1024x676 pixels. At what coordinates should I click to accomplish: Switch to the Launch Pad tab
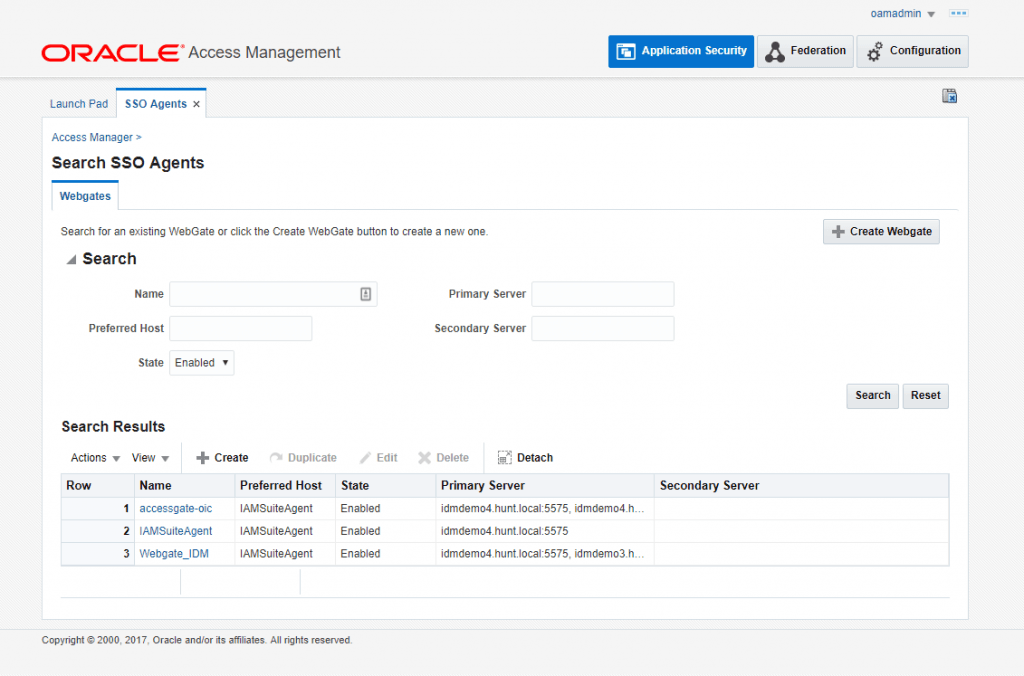point(79,104)
